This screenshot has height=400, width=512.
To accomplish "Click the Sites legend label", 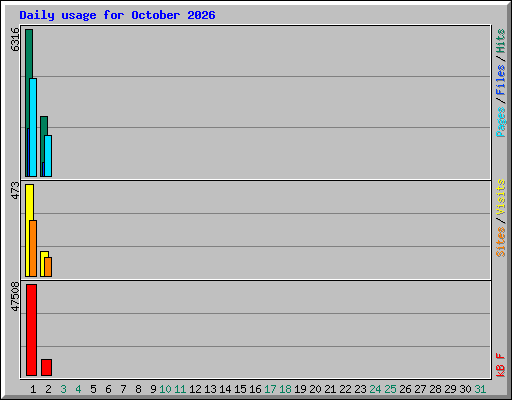I will coord(501,242).
